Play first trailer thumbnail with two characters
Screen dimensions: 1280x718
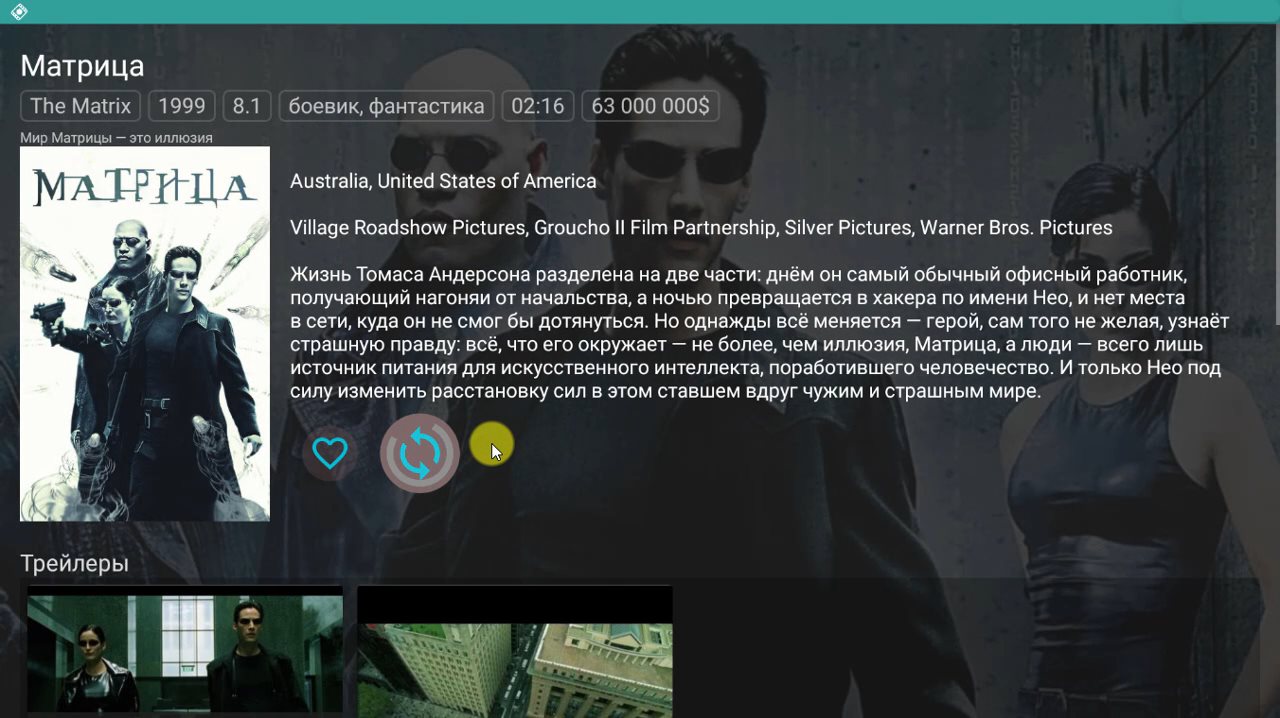click(185, 651)
